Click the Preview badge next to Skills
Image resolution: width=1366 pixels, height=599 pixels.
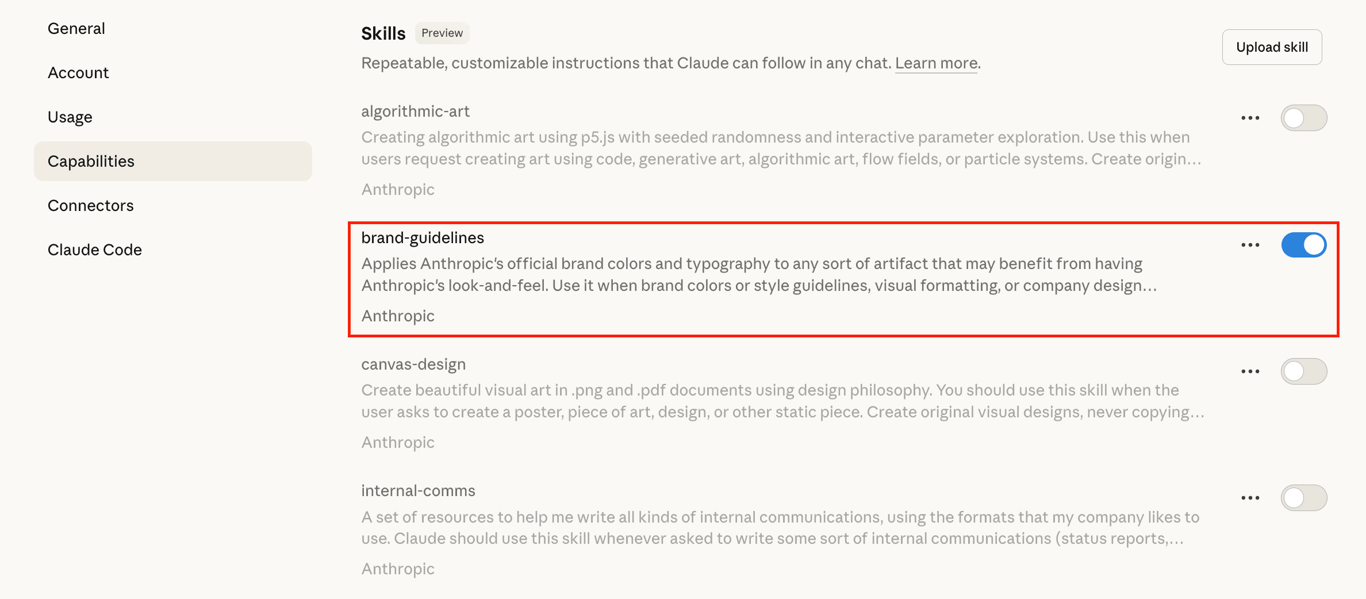[x=441, y=32]
